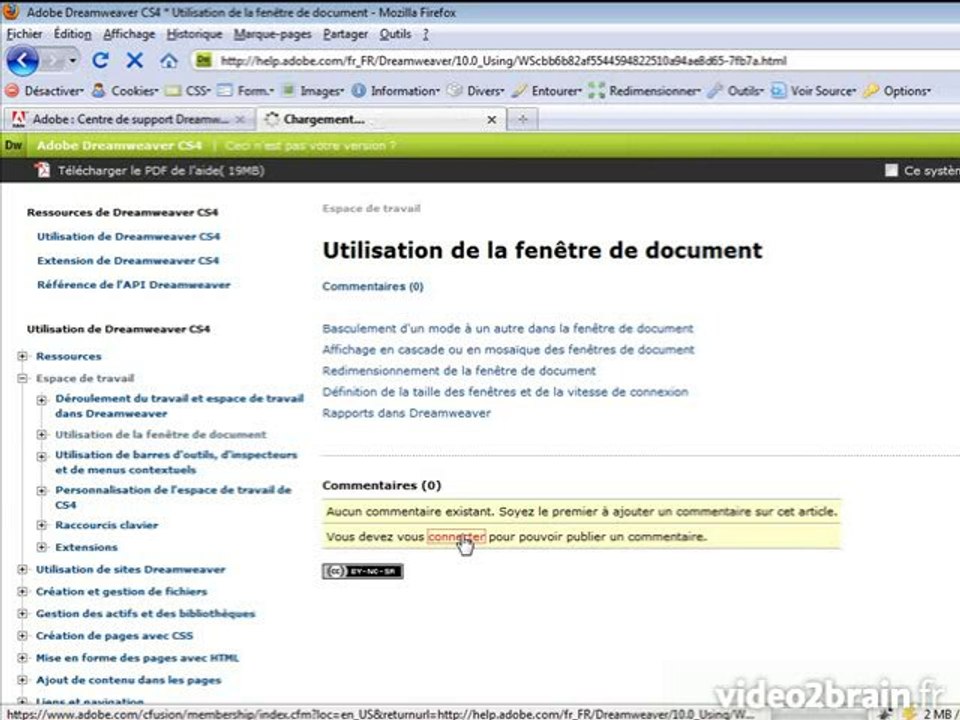The height and width of the screenshot is (720, 960).
Task: Click the Espace de travail breadcrumb
Action: [x=371, y=208]
